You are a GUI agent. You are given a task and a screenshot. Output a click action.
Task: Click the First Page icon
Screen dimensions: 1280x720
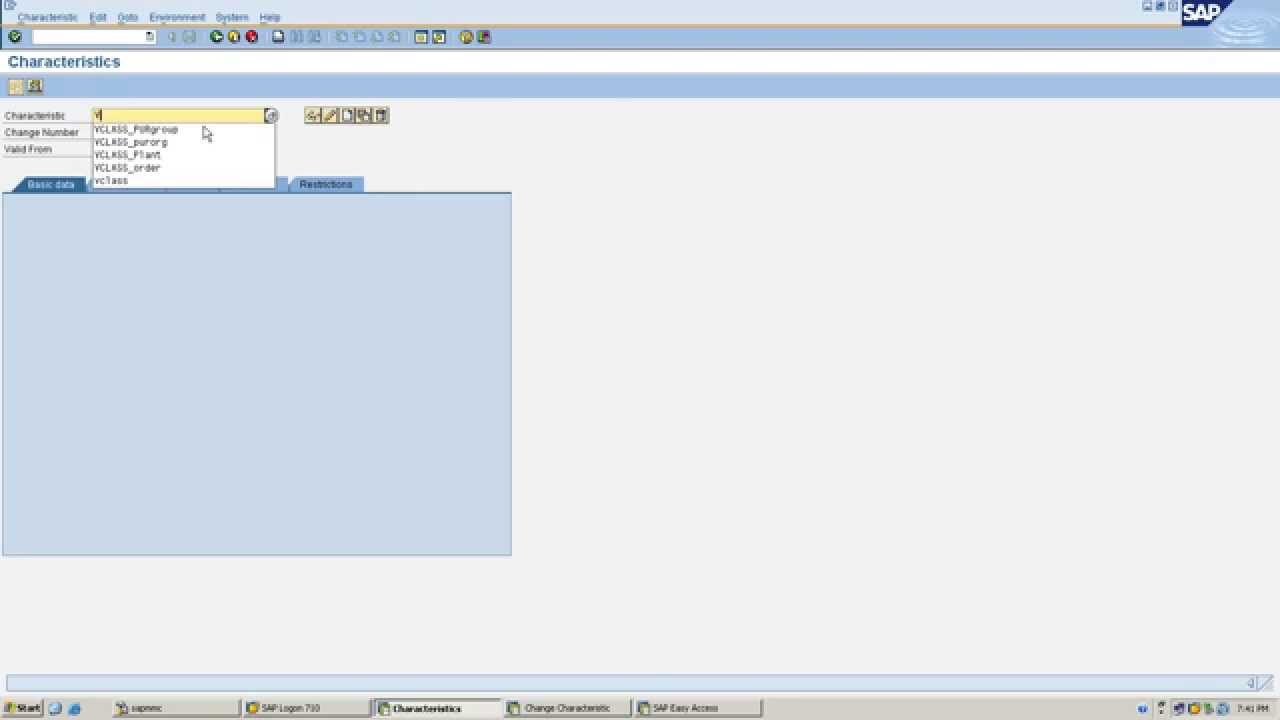[341, 37]
